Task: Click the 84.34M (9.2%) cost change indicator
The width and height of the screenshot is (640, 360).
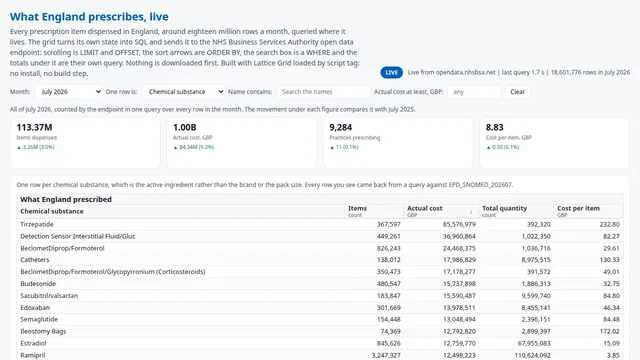Action: (193, 147)
